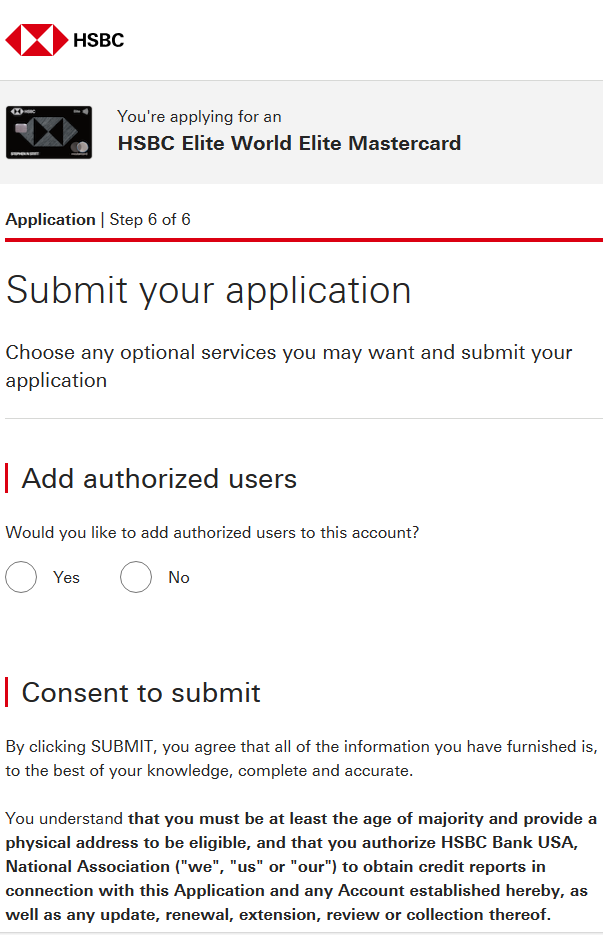The image size is (603, 935).
Task: Click the "Step 6 of 6" indicator
Action: pyautogui.click(x=150, y=219)
